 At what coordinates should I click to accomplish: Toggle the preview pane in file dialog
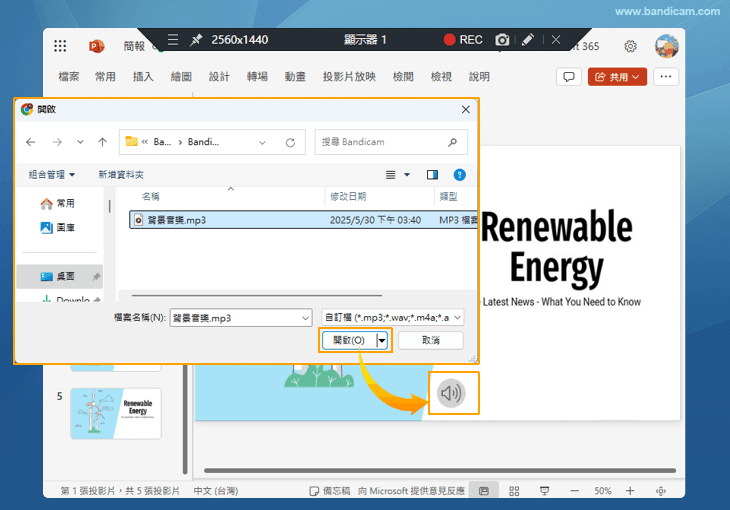point(432,174)
